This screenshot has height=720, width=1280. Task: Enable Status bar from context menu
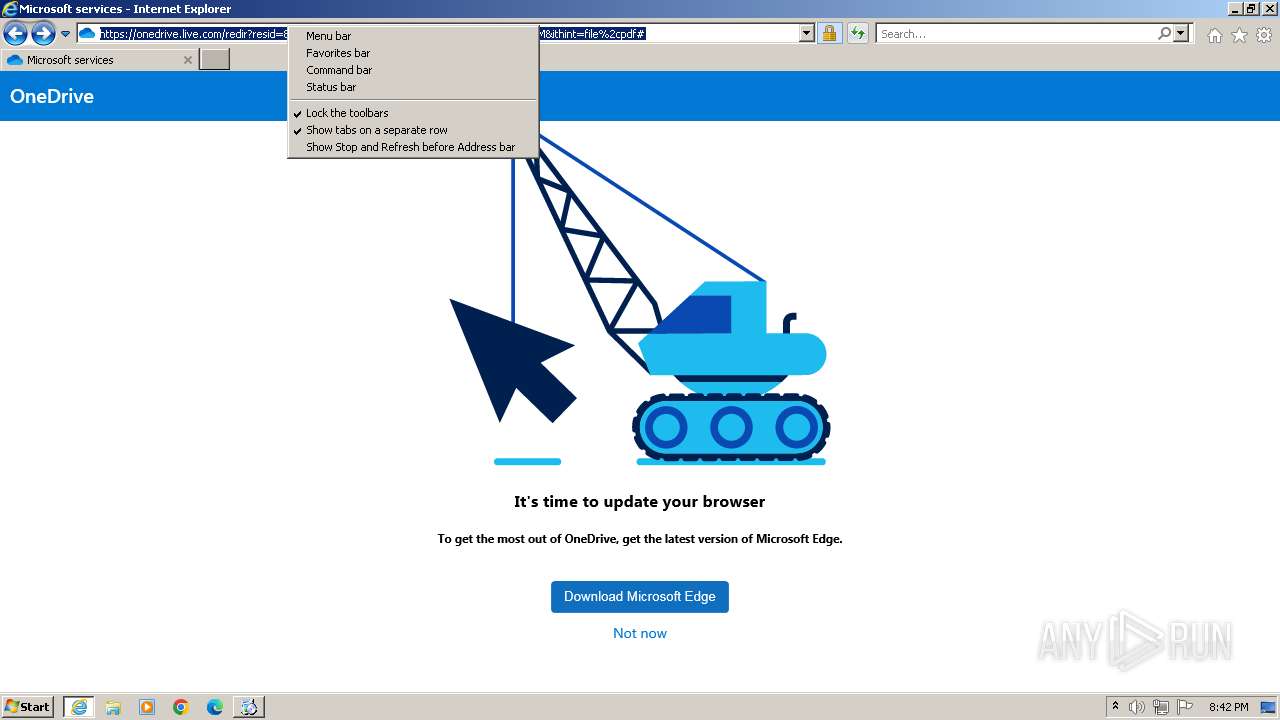pos(413,87)
